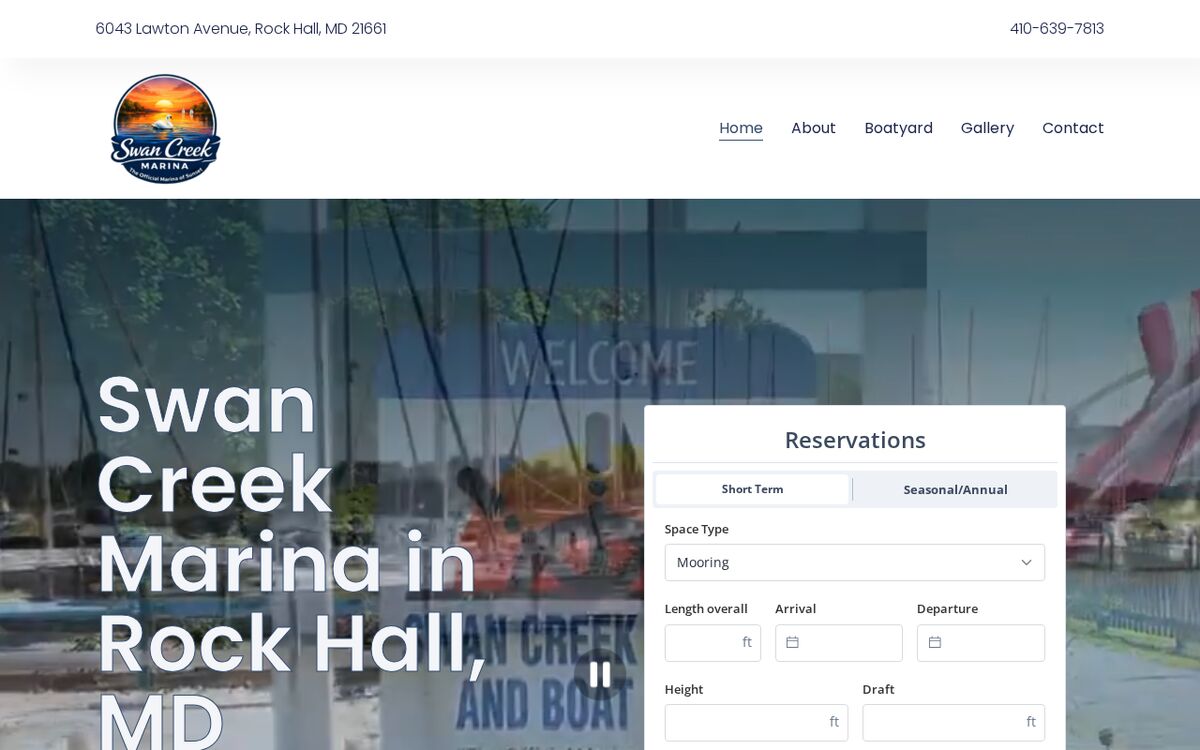Image resolution: width=1200 pixels, height=750 pixels.
Task: Pause the background hero video
Action: coord(600,675)
